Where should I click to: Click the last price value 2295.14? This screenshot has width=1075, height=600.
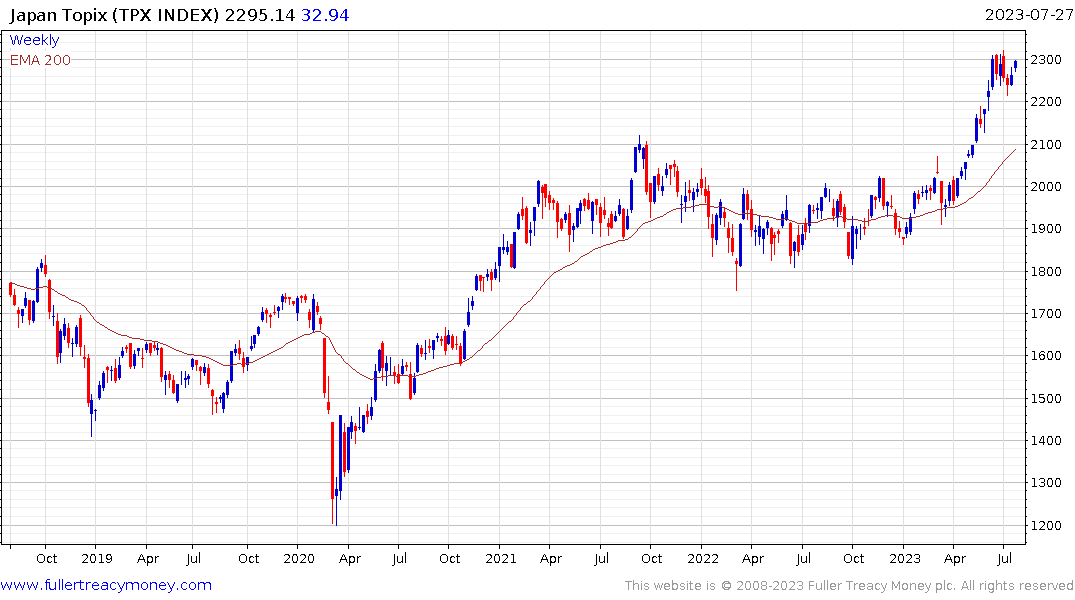pyautogui.click(x=260, y=15)
